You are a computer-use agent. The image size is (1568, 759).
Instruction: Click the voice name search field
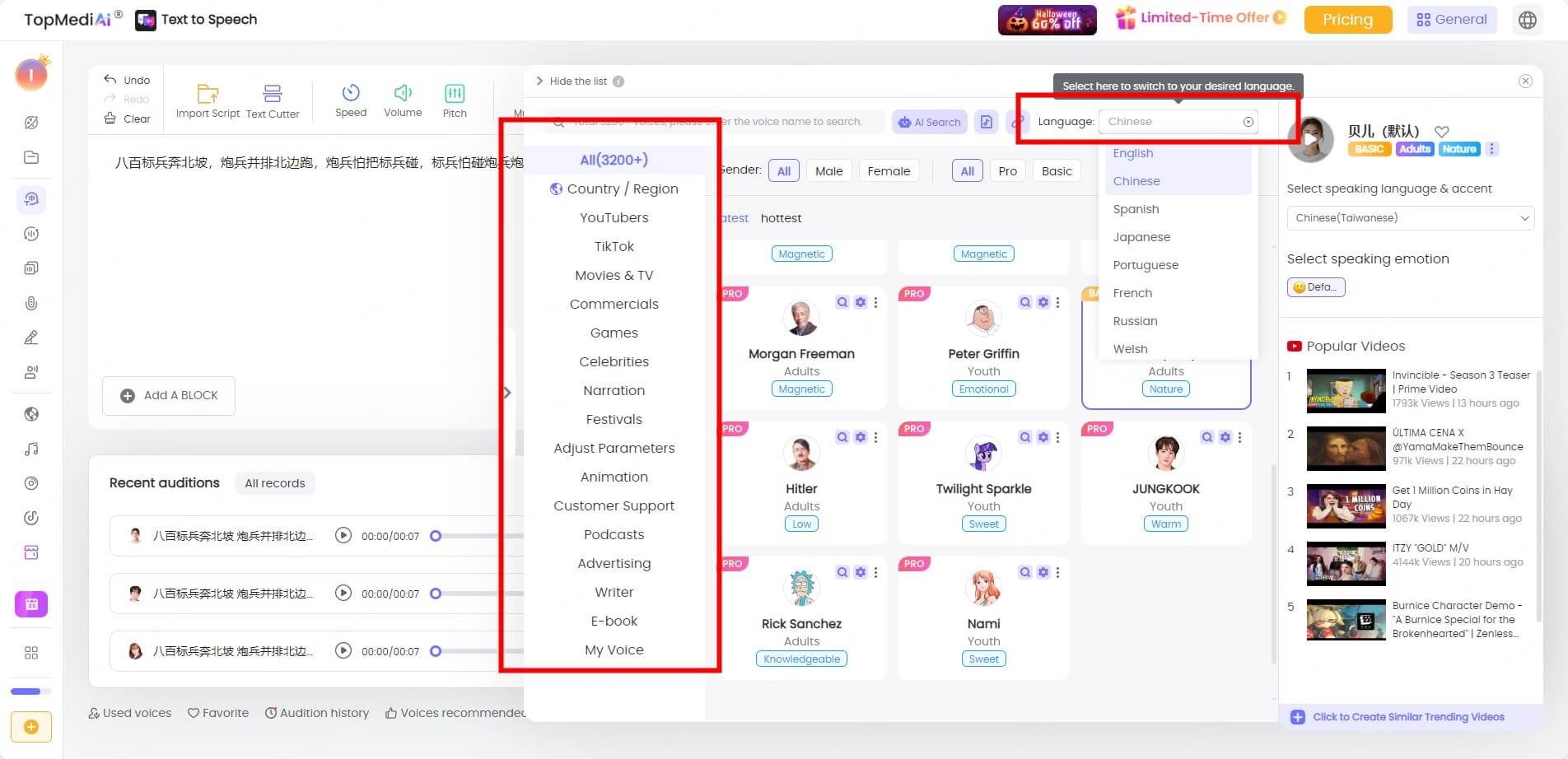pyautogui.click(x=713, y=122)
